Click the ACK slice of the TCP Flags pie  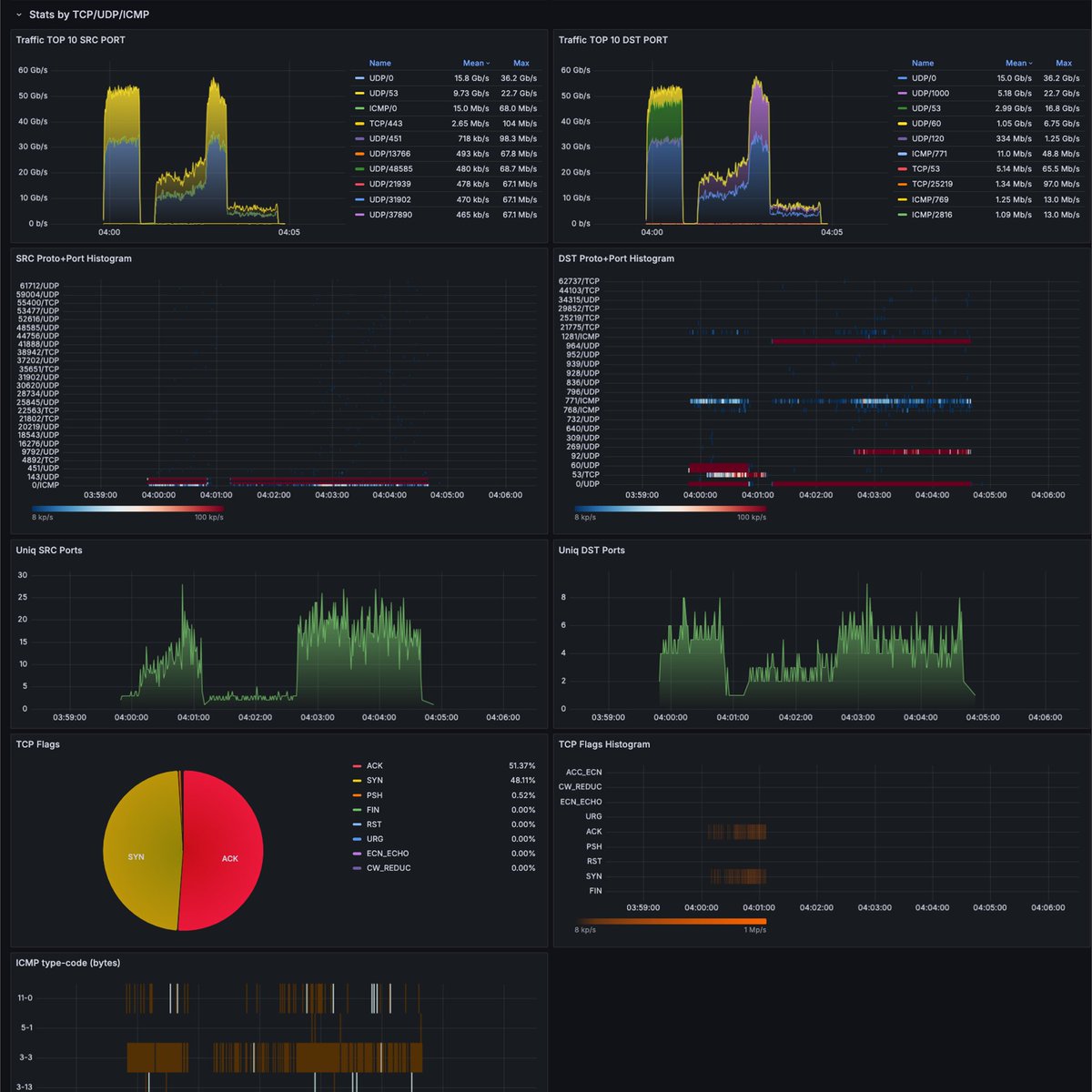230,858
